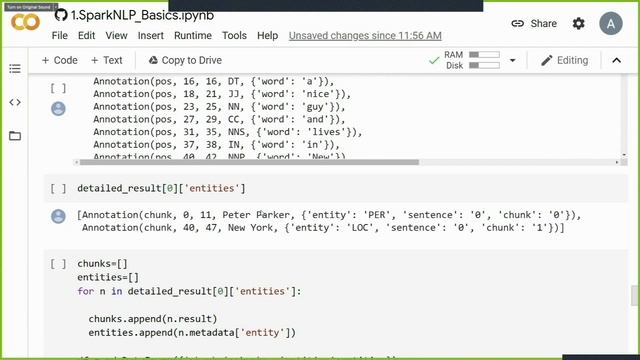
Task: Click the notebook title 1.SparkNLP_Basics.ipynb
Action: click(142, 15)
